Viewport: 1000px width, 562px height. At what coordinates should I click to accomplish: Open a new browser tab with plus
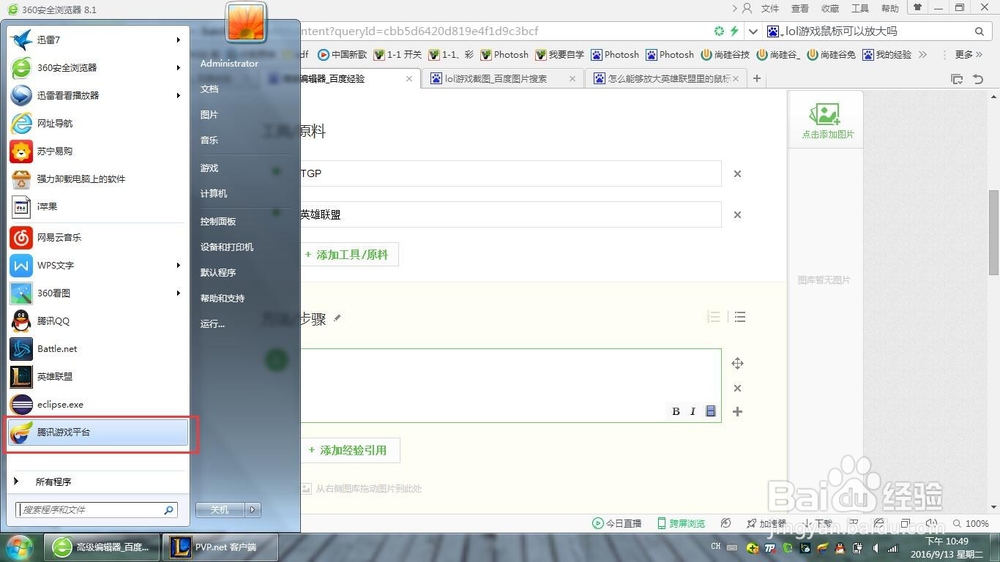(x=756, y=78)
